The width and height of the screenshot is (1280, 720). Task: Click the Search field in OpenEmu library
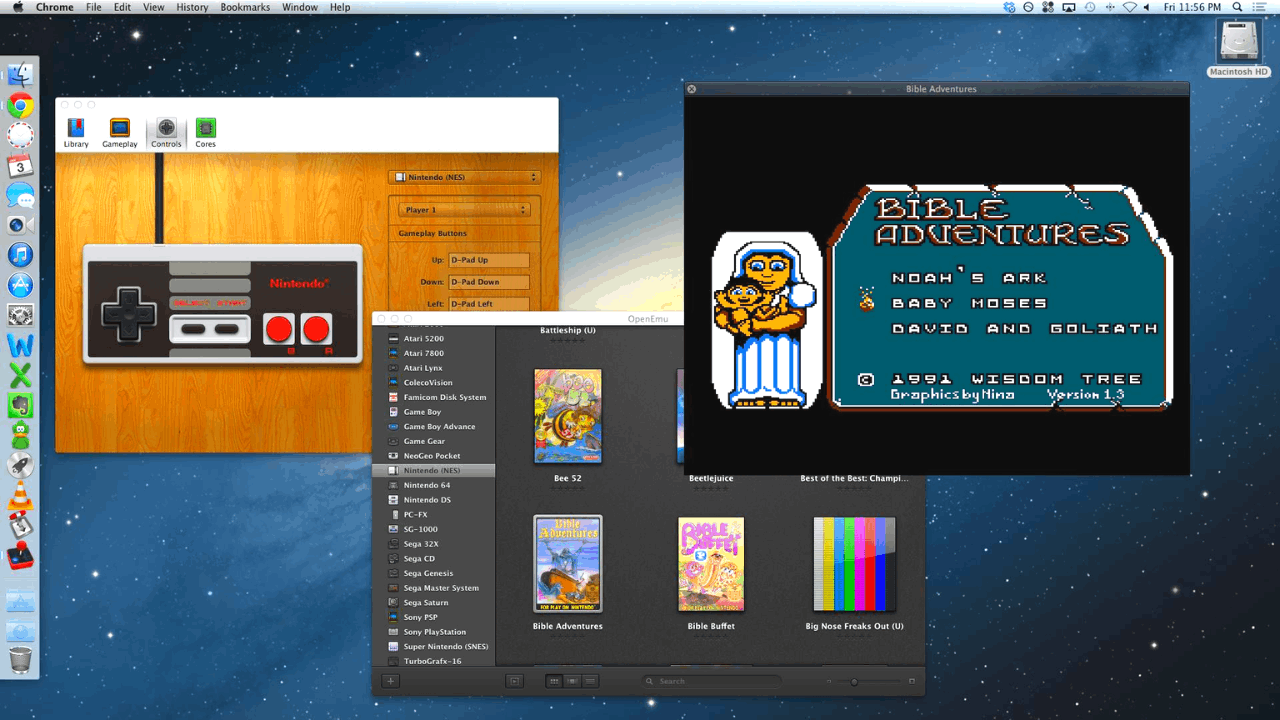tap(712, 681)
